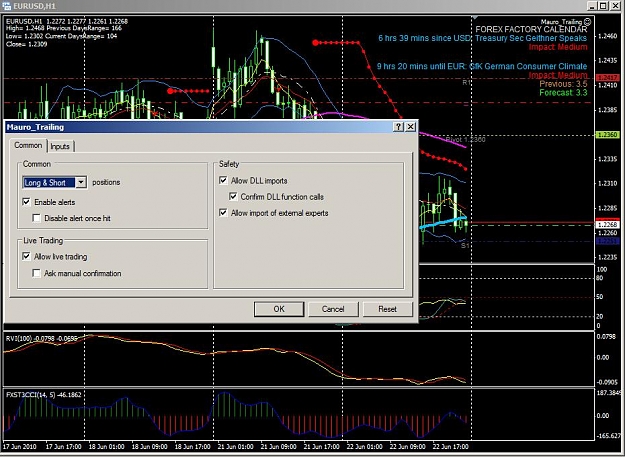Click the Reset button
Image resolution: width=625 pixels, height=457 pixels.
387,309
